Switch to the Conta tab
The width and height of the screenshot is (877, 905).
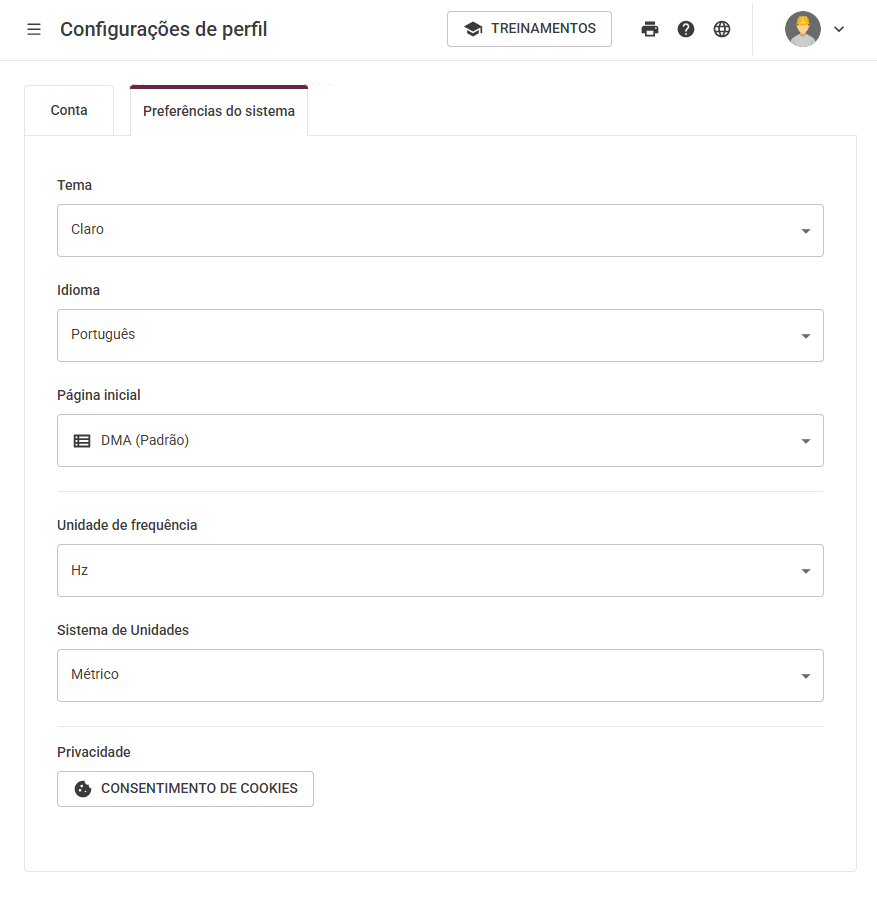[69, 110]
